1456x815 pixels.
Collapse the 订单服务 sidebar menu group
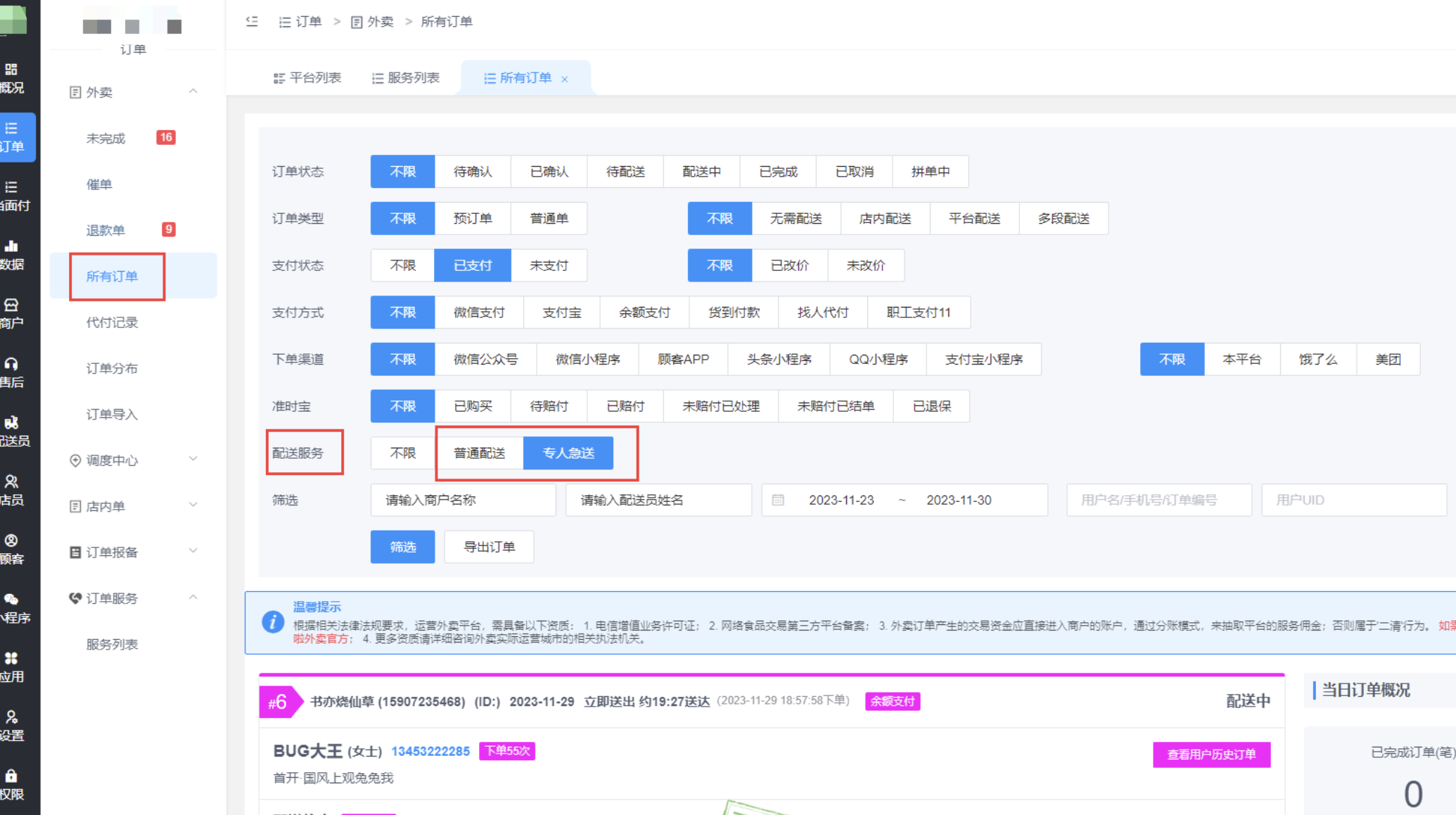click(193, 598)
